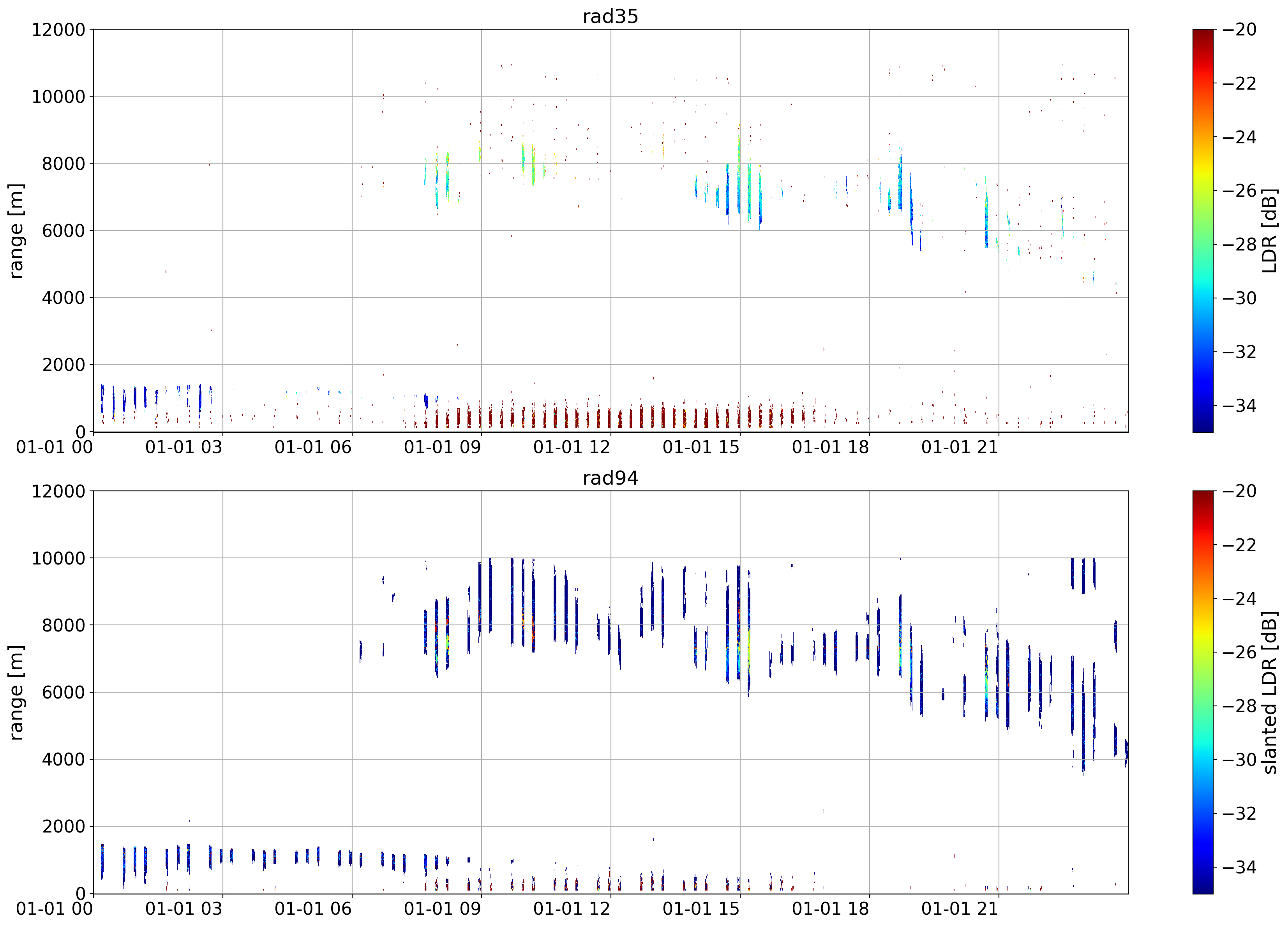The width and height of the screenshot is (1288, 926).
Task: Click "01-01 09" on the rad35 time axis
Action: (x=443, y=447)
